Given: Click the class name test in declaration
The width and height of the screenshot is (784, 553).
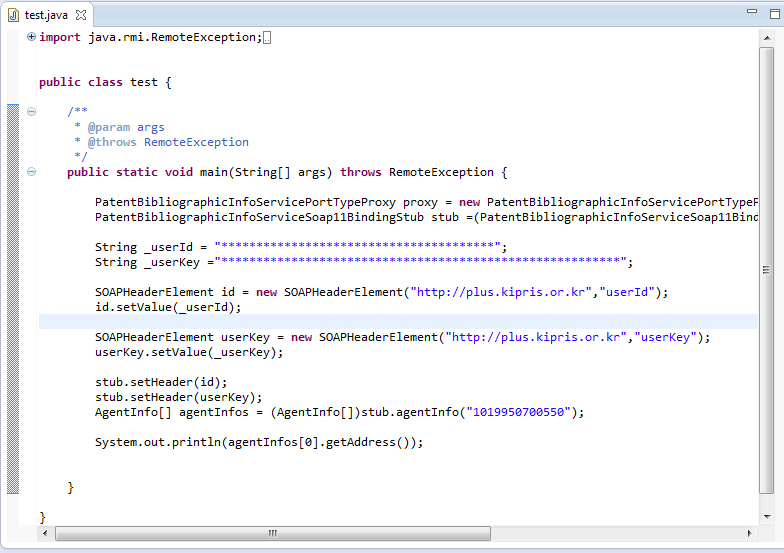Looking at the screenshot, I should 144,82.
